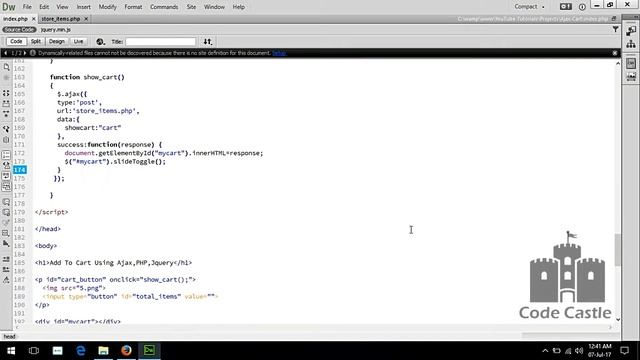640x360 pixels.
Task: Click the Dw application logo
Action: click(9, 7)
